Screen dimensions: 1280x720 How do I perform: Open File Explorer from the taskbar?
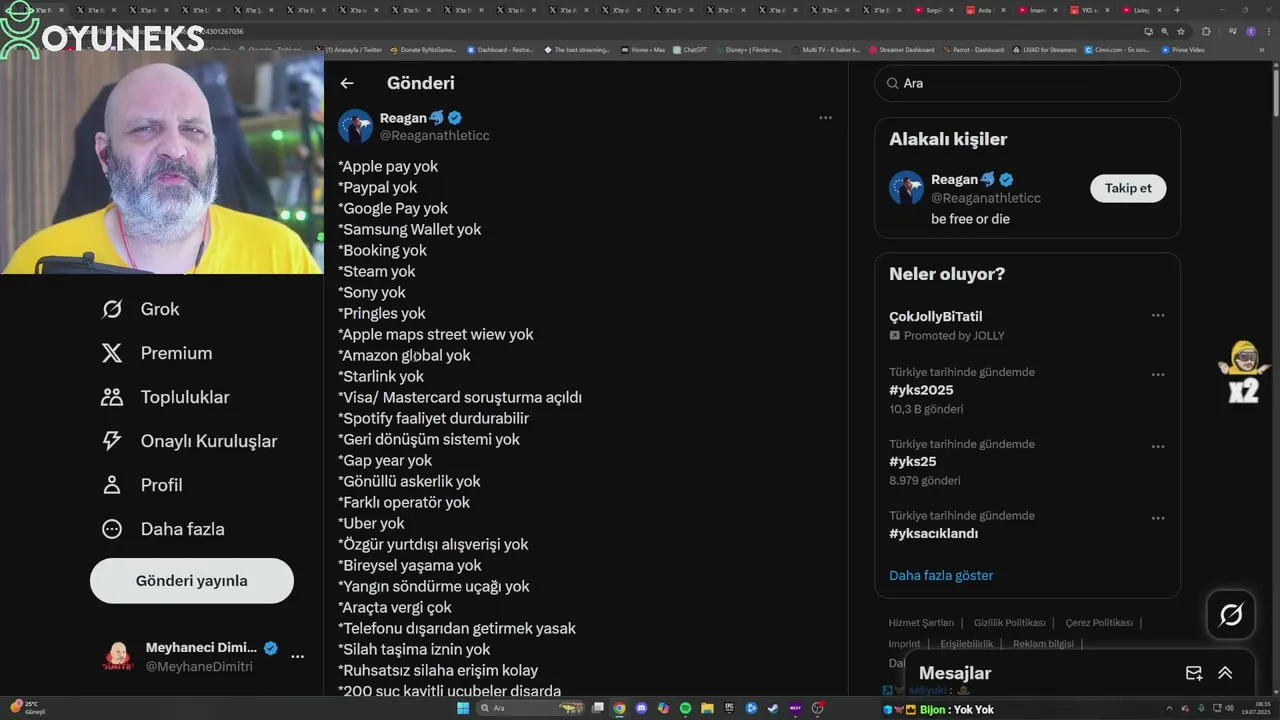pyautogui.click(x=707, y=708)
